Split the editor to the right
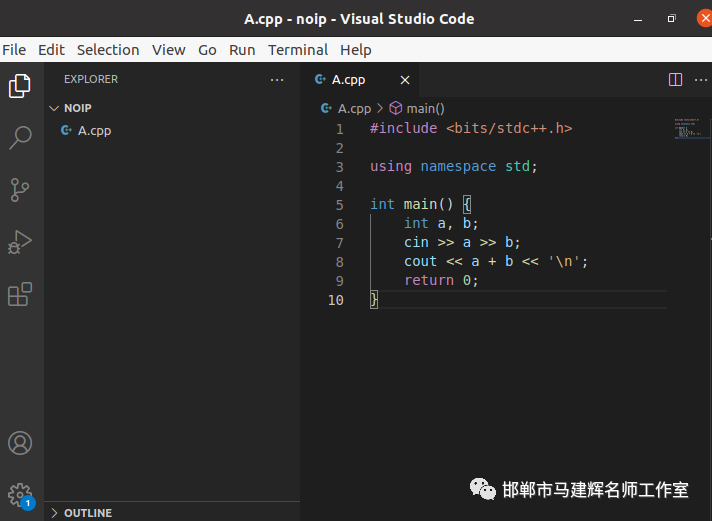This screenshot has width=712, height=521. 675,80
